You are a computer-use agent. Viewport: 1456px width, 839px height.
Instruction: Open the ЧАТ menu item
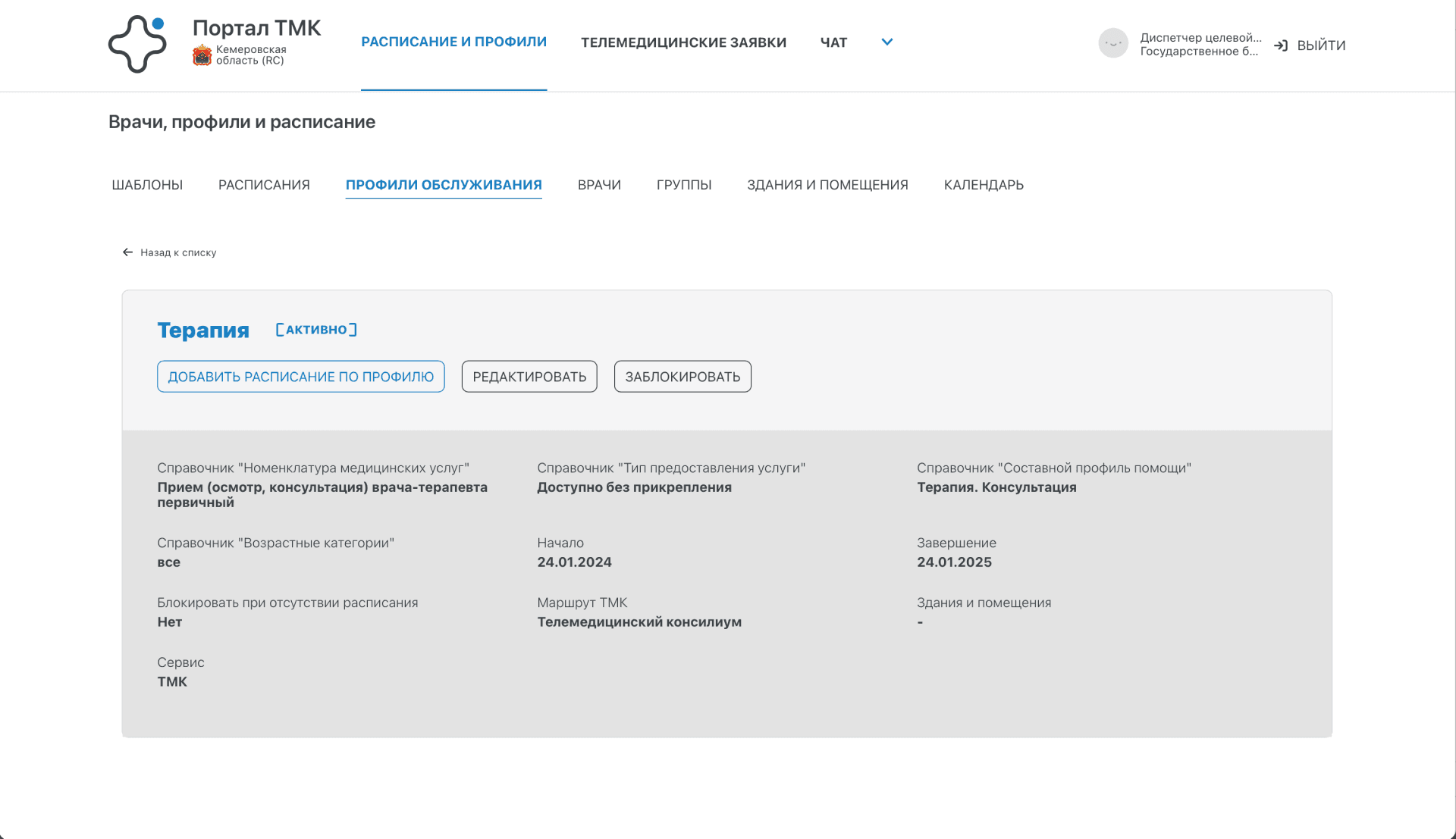point(833,42)
